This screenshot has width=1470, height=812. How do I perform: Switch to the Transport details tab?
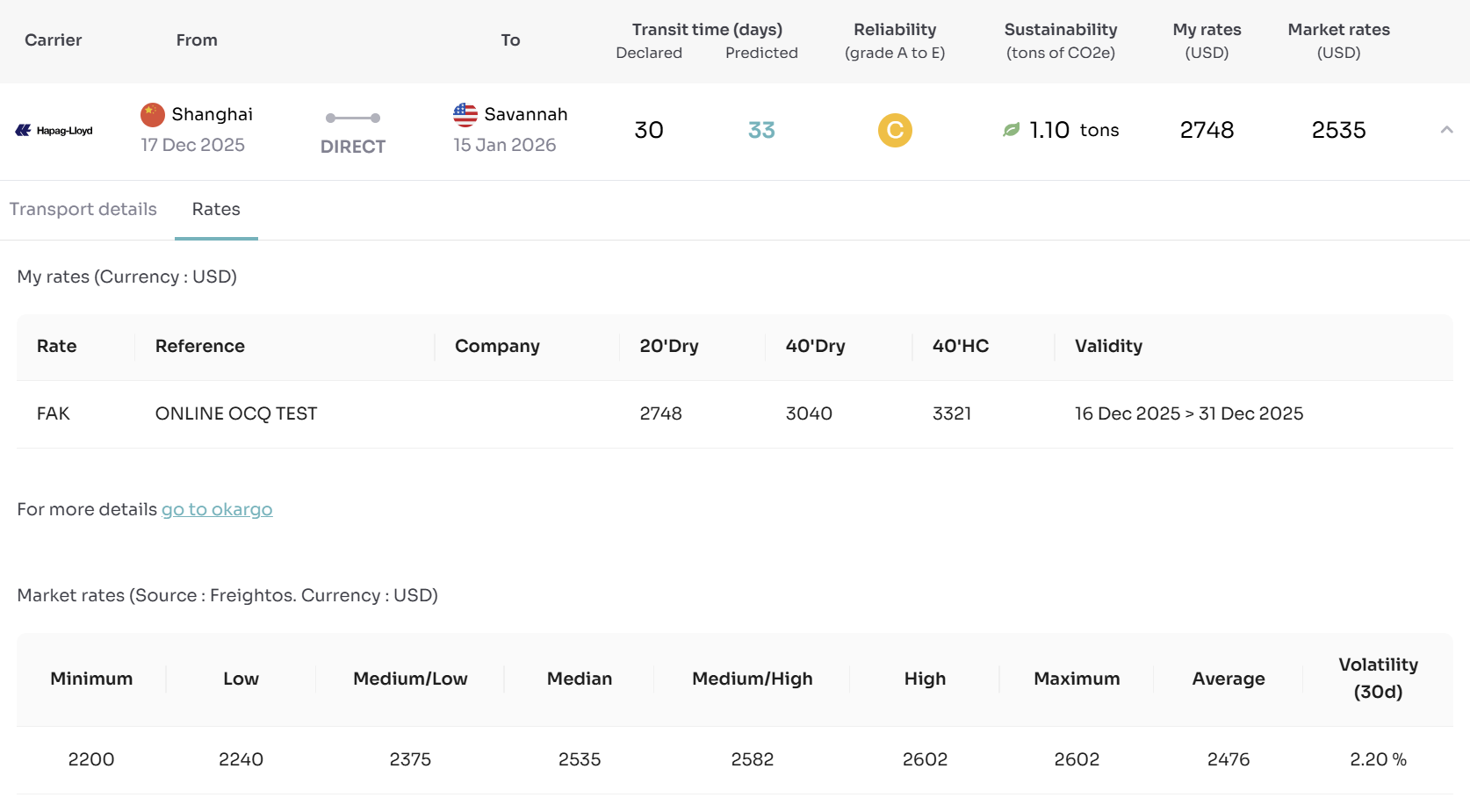coord(83,210)
